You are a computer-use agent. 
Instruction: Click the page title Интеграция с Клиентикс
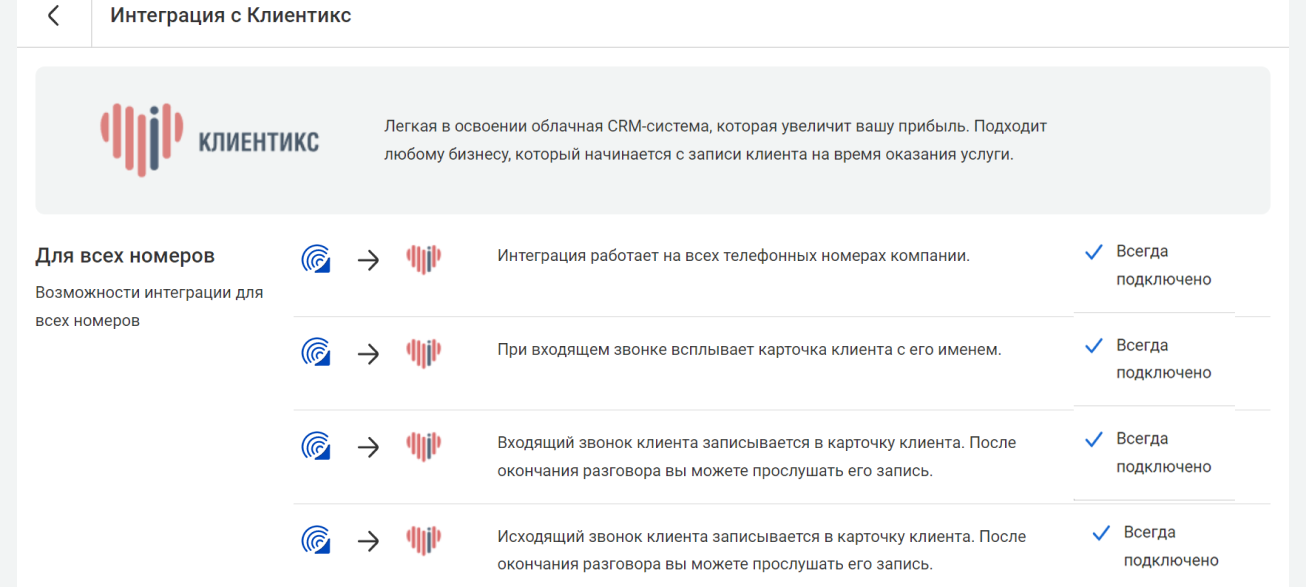[231, 16]
